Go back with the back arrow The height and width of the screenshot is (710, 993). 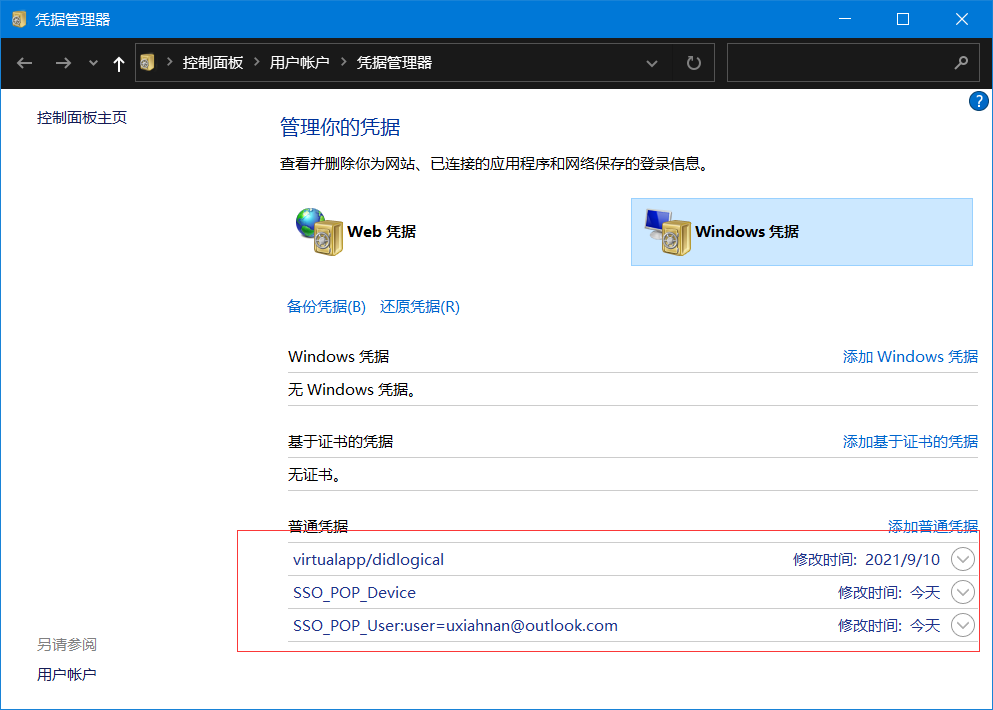coord(25,63)
